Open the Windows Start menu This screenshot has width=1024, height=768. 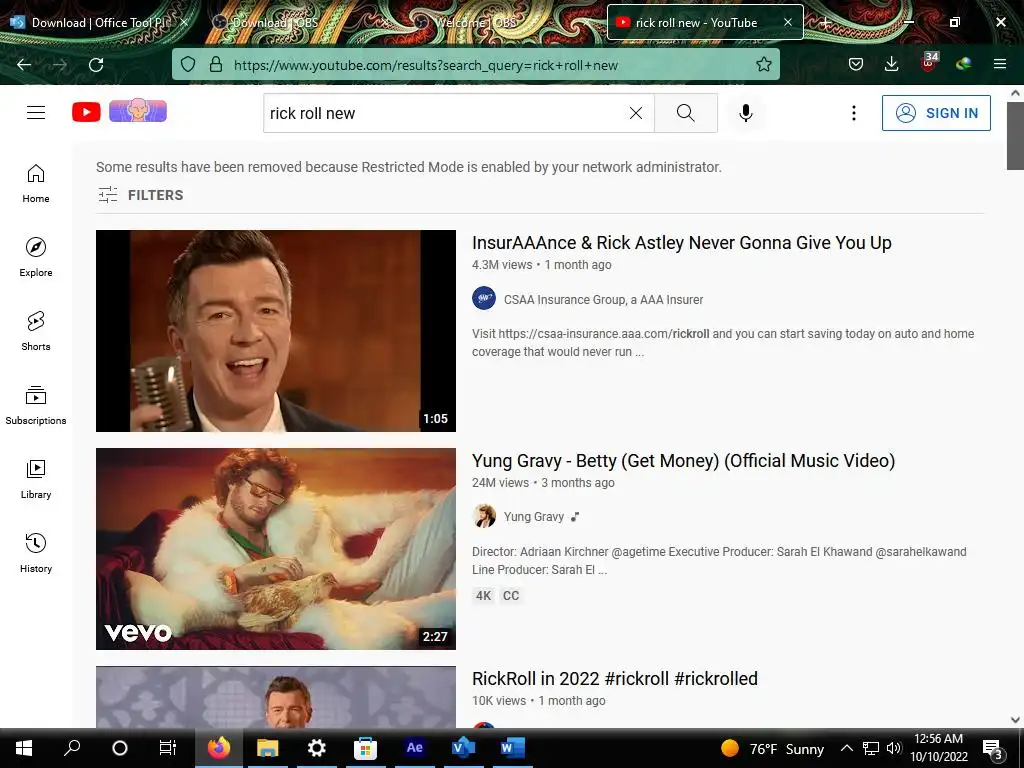[24, 748]
